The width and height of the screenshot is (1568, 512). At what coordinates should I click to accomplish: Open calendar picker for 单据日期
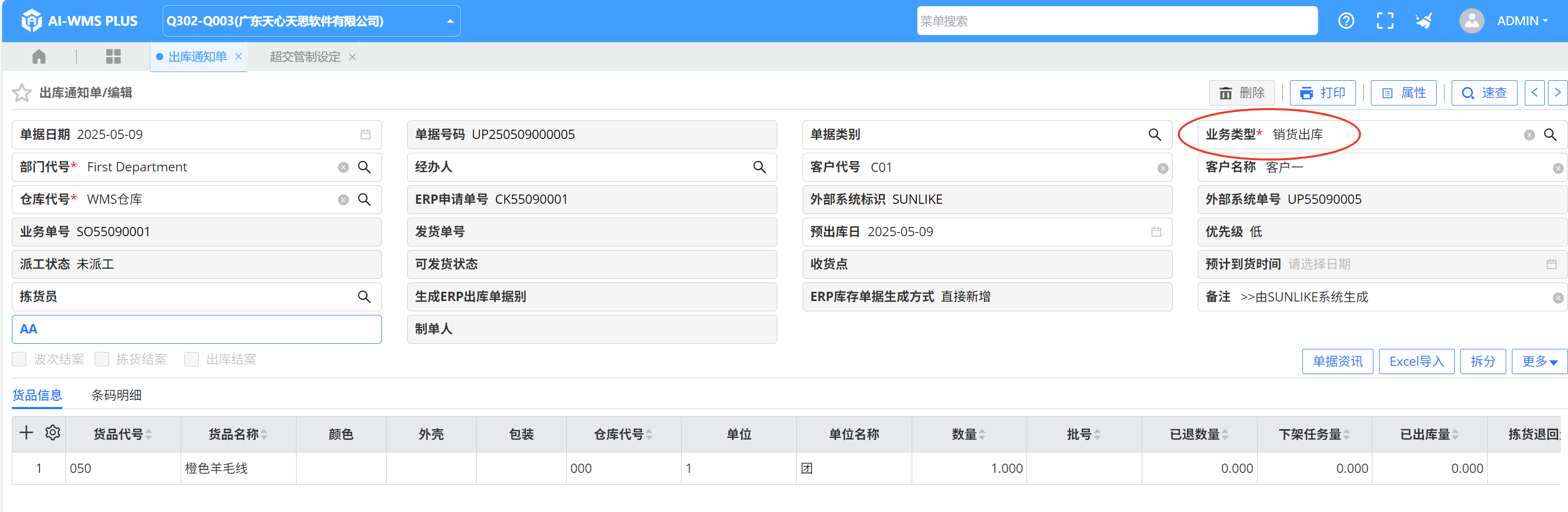point(365,134)
